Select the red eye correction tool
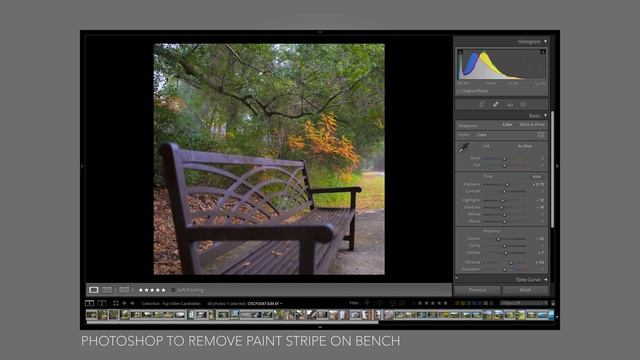Viewport: 640px width, 360px height. click(510, 105)
